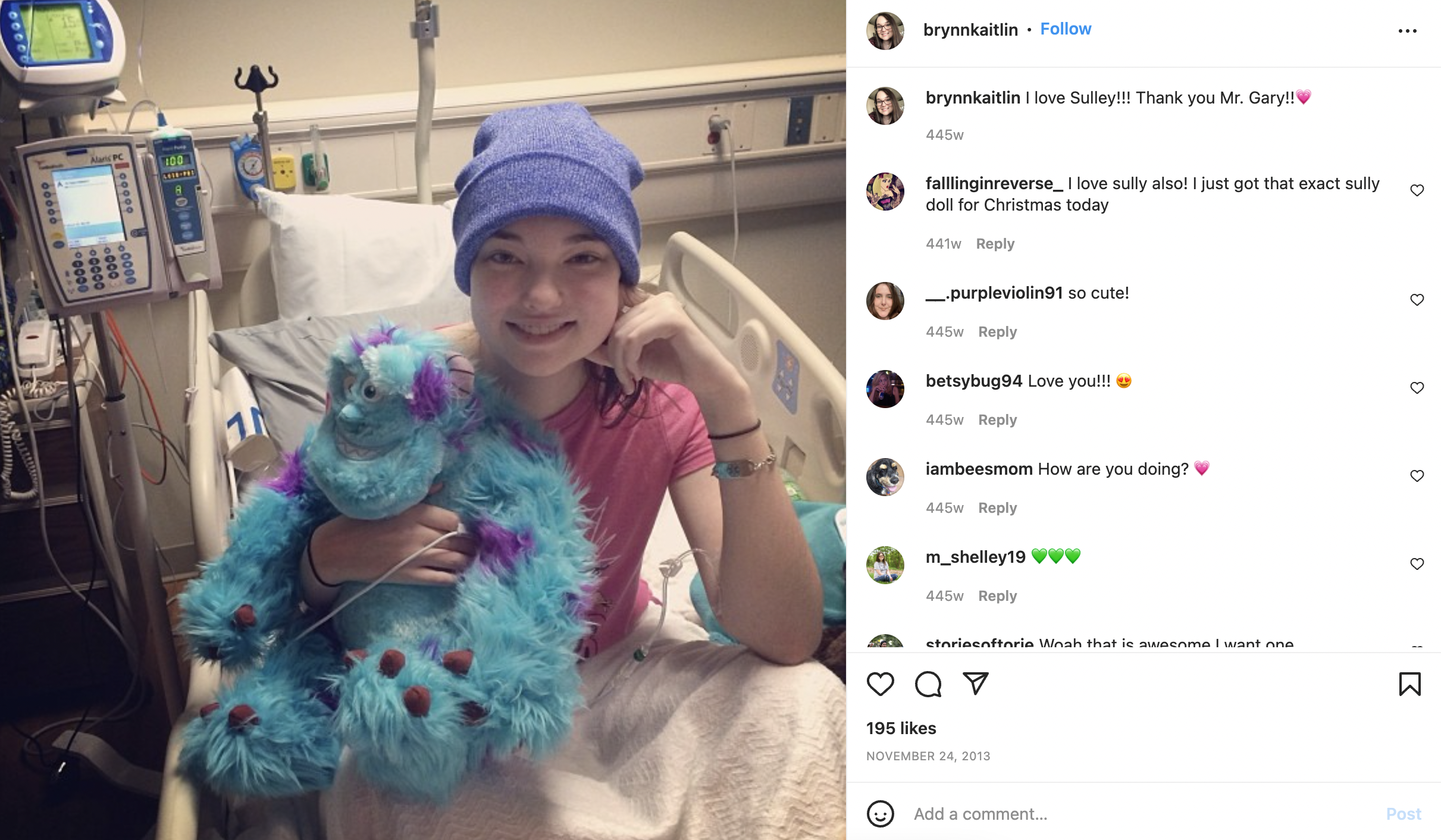Like the post with the heart icon

880,684
